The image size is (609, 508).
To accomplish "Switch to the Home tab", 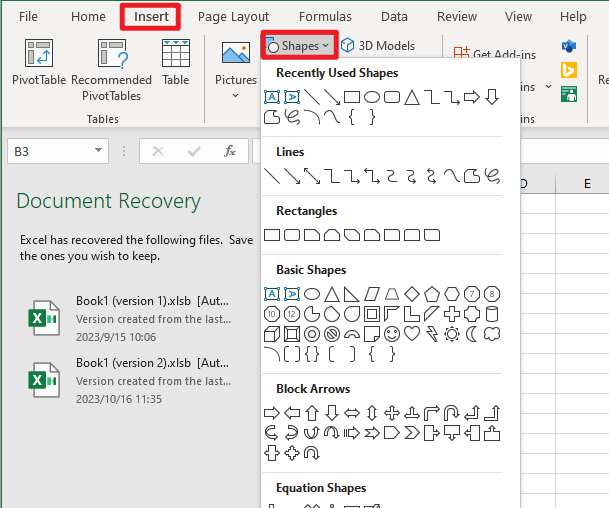I will [x=88, y=17].
